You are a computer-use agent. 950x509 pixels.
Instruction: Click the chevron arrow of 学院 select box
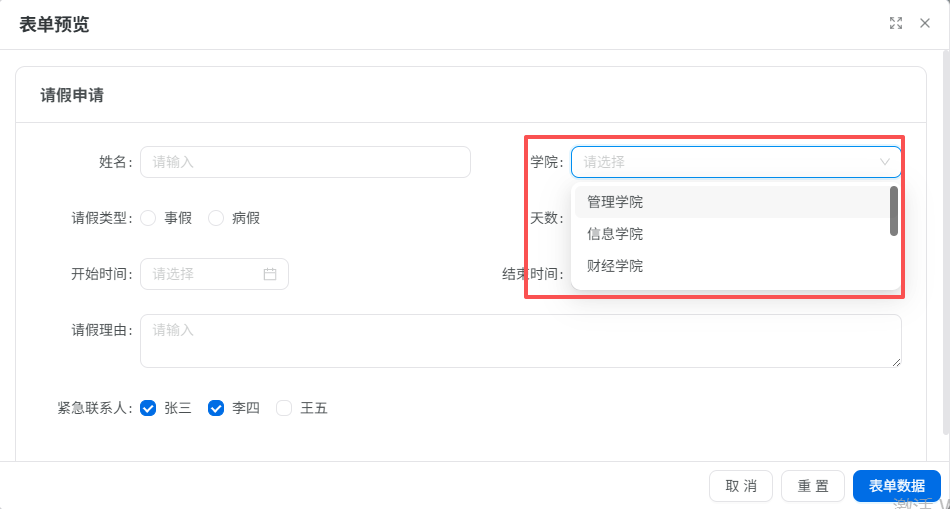point(885,162)
